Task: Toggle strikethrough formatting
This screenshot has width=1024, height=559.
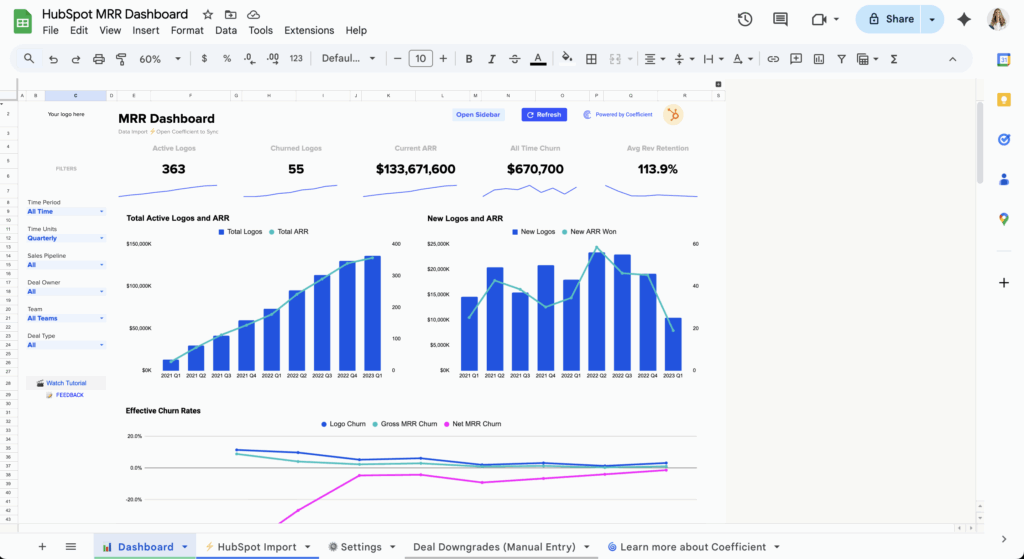Action: 515,59
